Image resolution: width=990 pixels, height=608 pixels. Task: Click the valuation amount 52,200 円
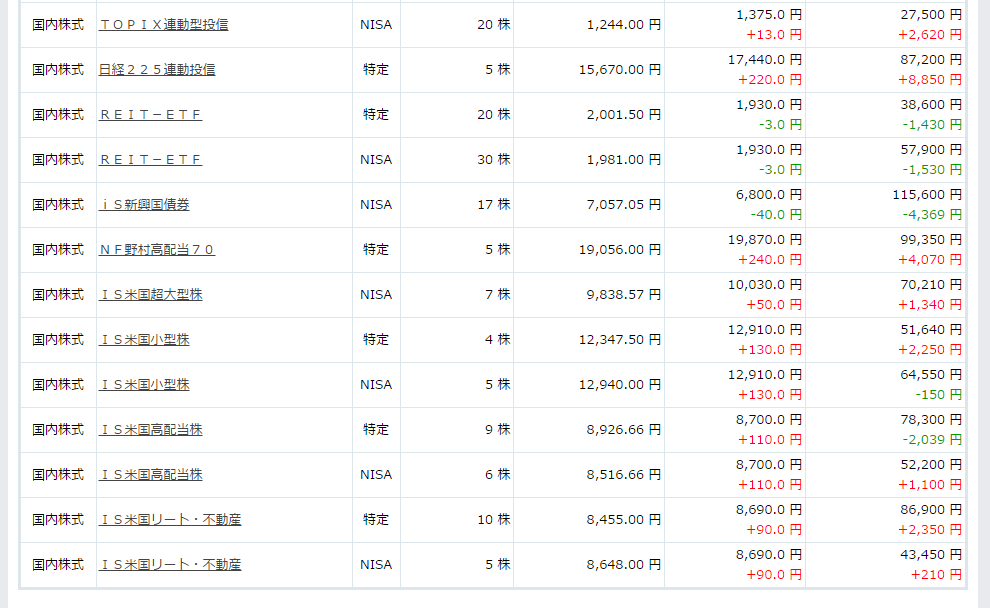[x=931, y=465]
